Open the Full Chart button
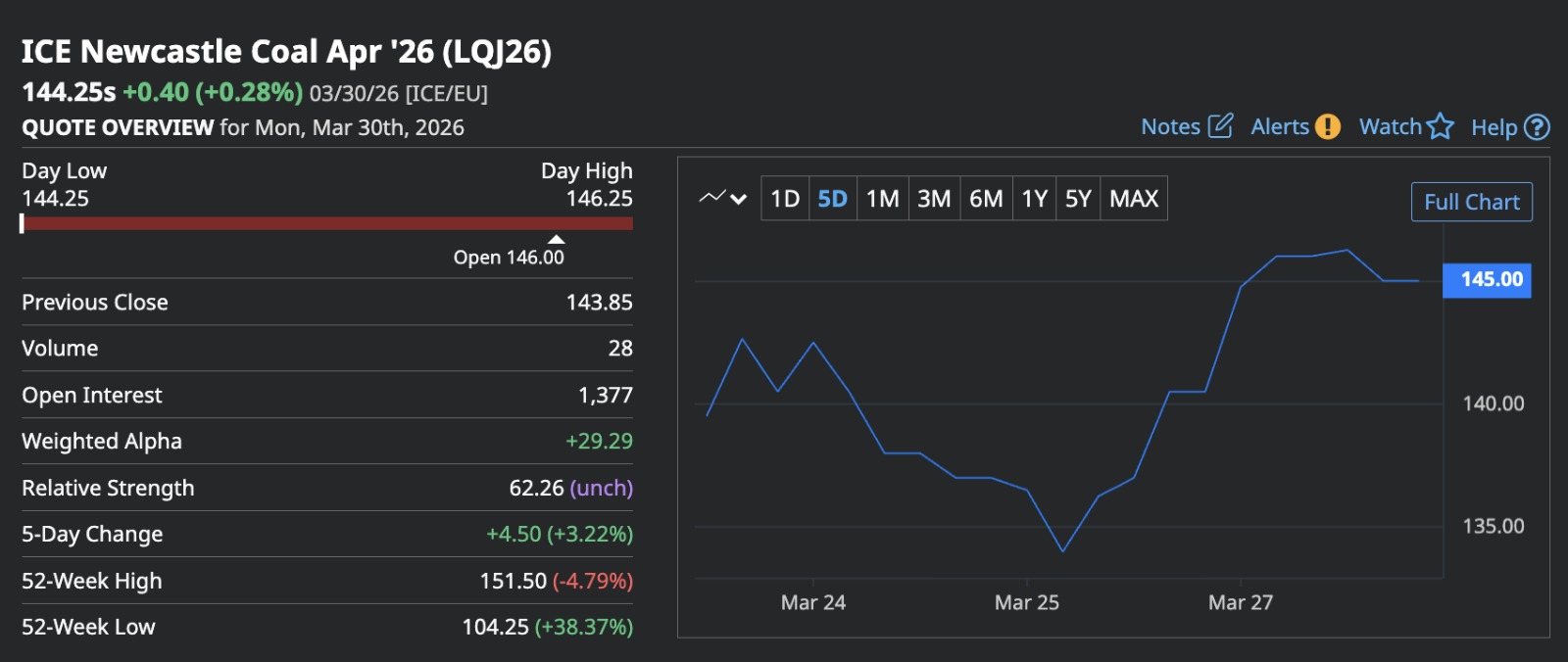The width and height of the screenshot is (1568, 662). coord(1471,202)
